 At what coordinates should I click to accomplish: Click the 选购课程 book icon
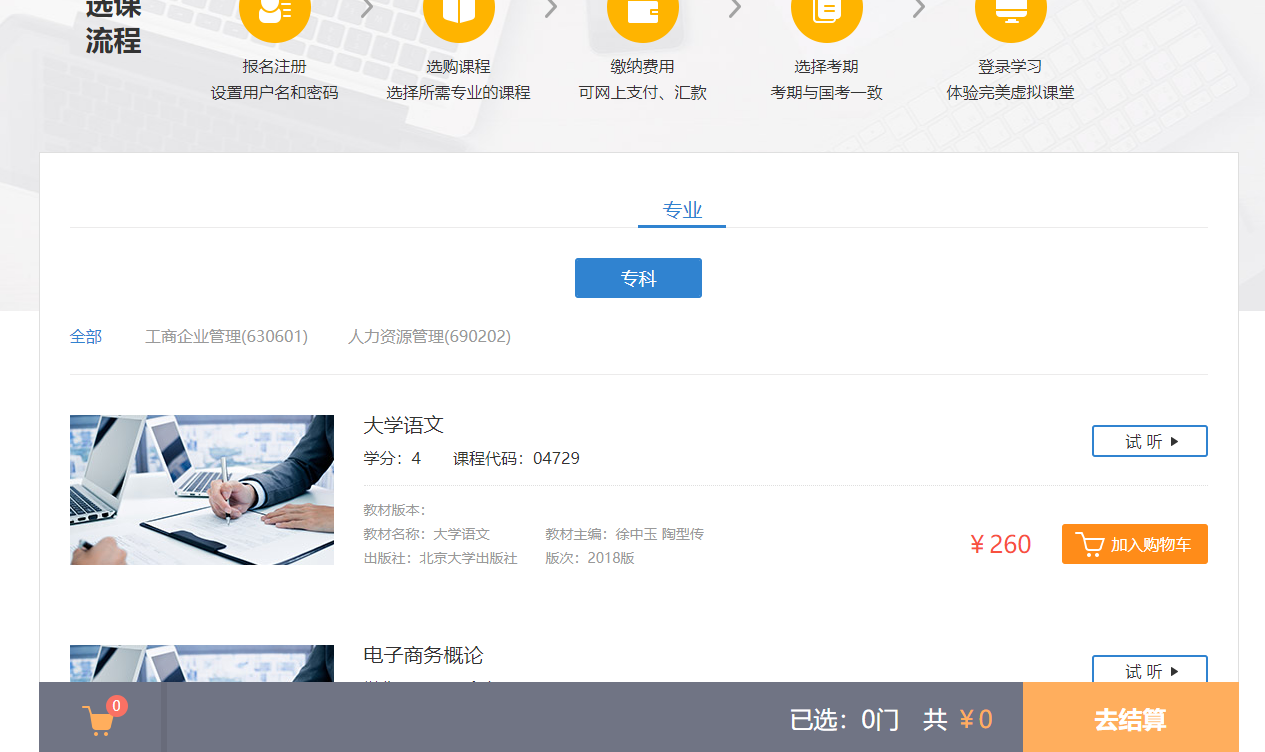[459, 12]
